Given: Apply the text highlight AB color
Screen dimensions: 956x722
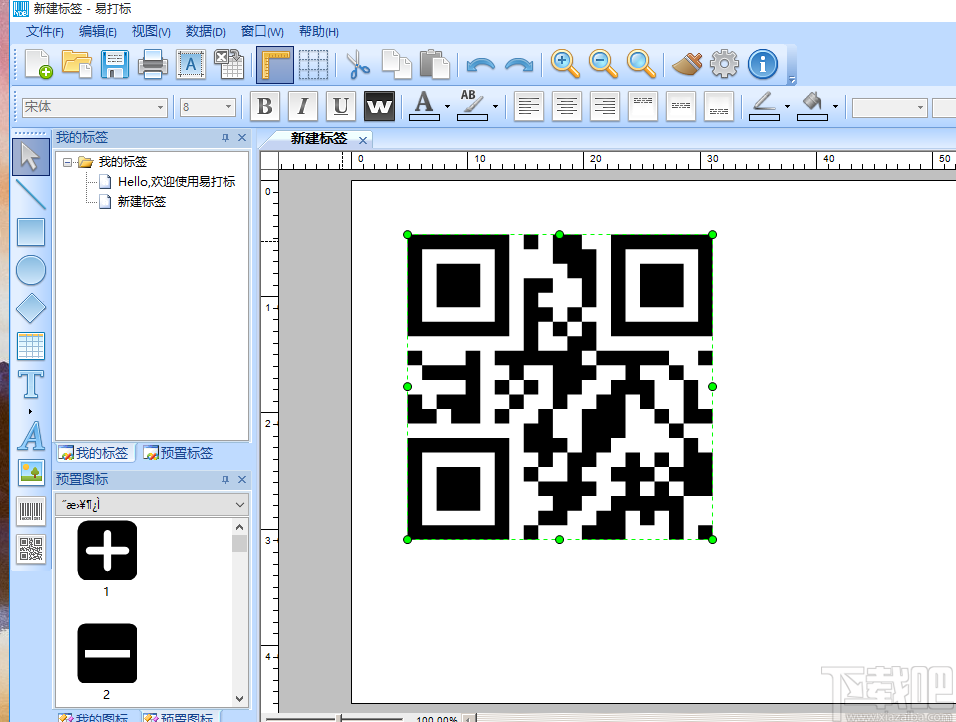Looking at the screenshot, I should click(x=472, y=107).
